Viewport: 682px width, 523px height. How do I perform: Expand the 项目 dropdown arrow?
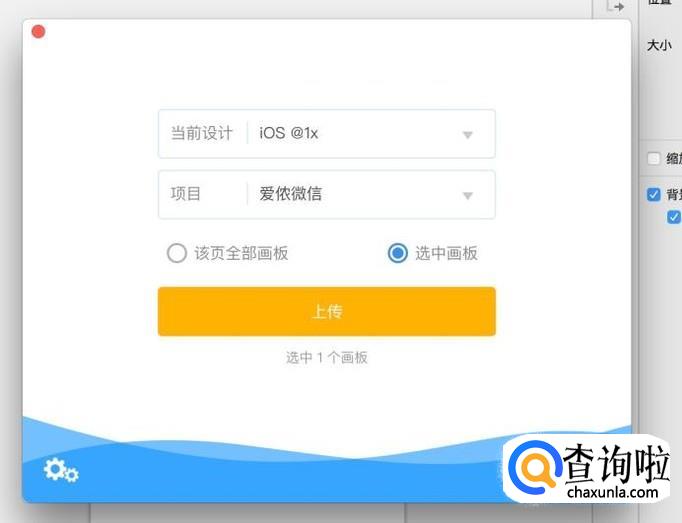click(468, 196)
